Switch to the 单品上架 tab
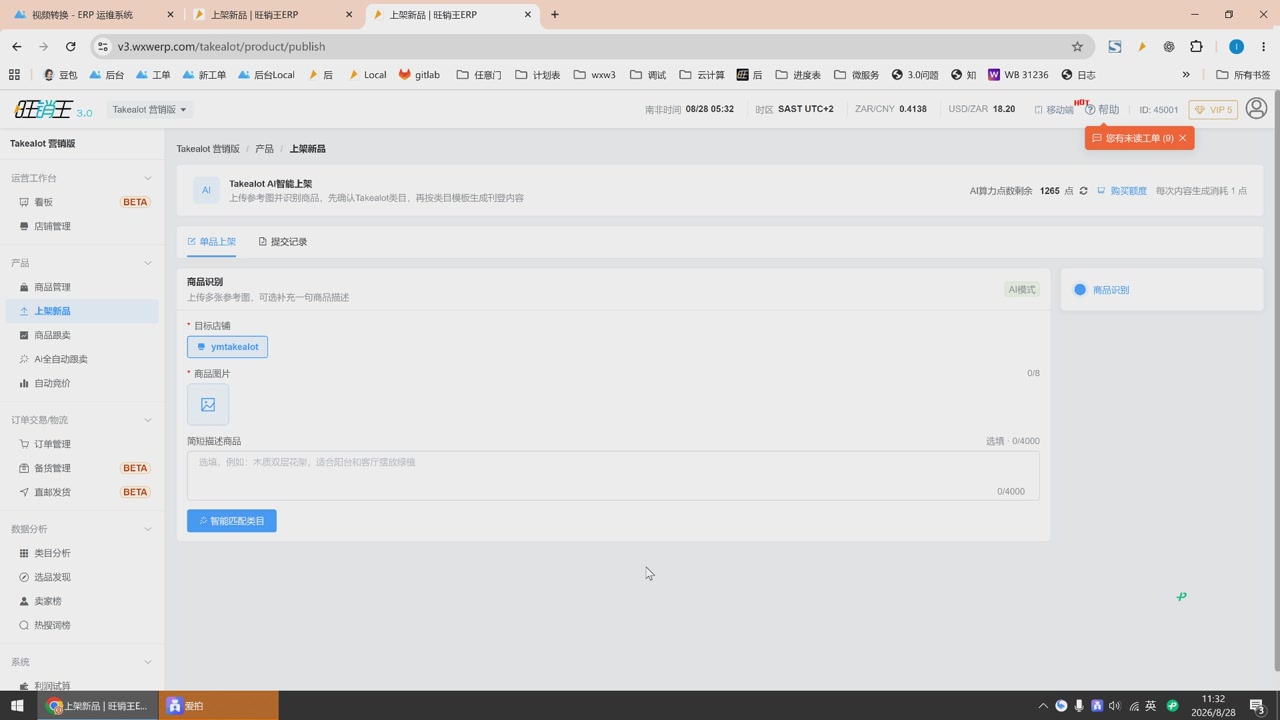Image resolution: width=1280 pixels, height=720 pixels. (212, 242)
